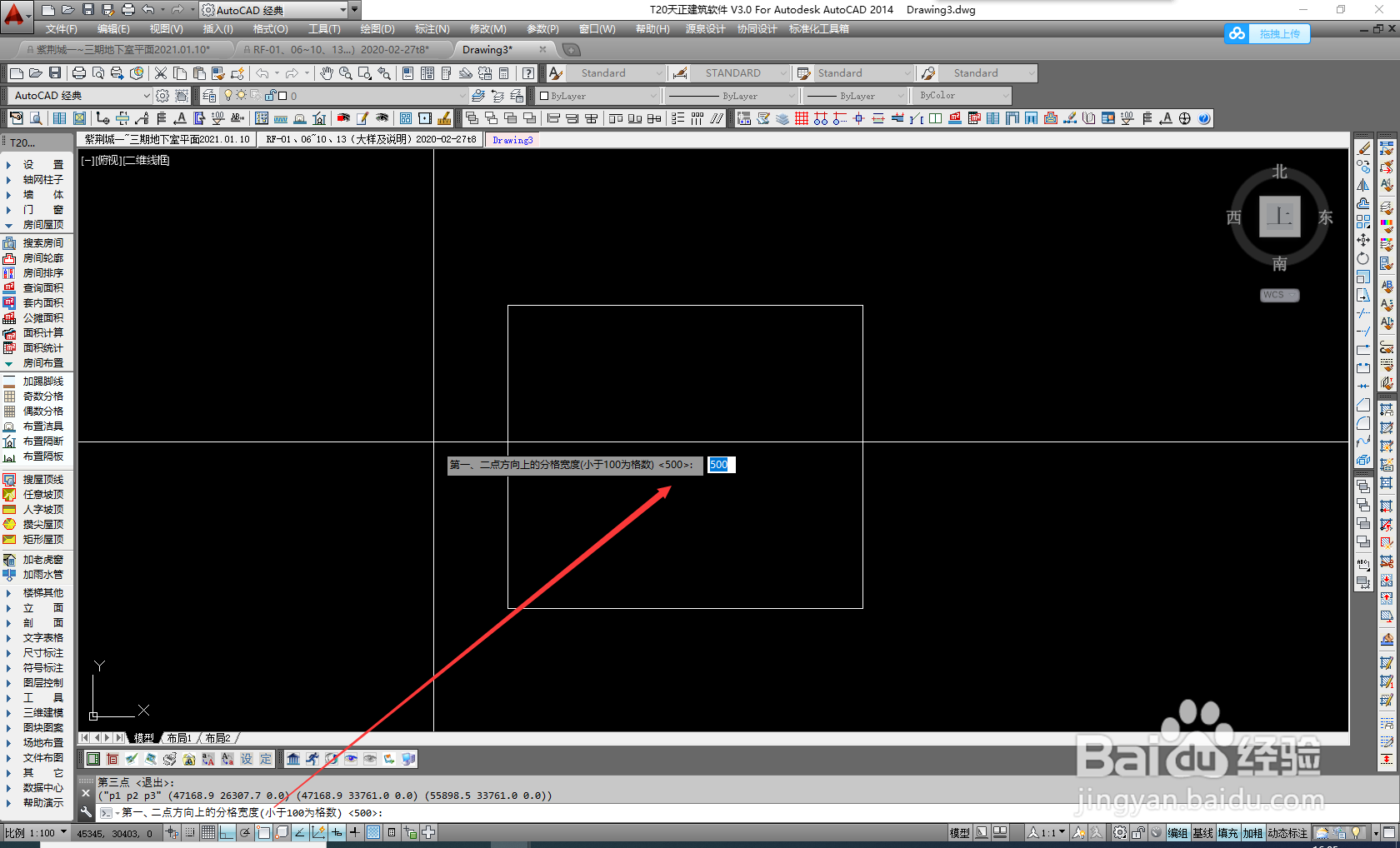Open the Help question mark icon

point(527,73)
